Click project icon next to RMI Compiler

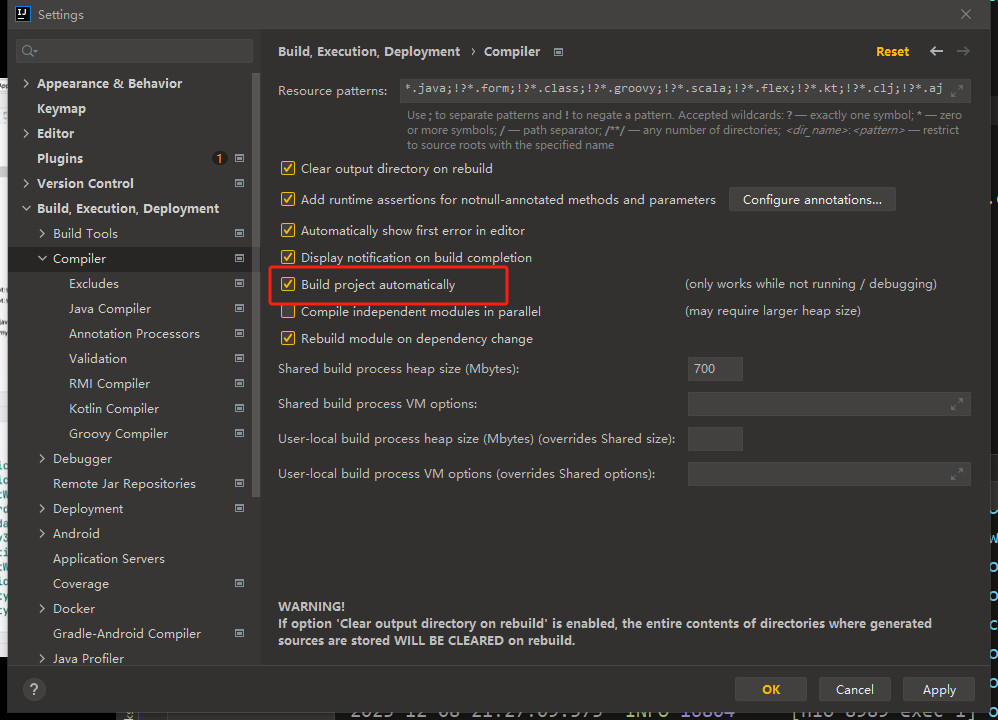coord(239,383)
